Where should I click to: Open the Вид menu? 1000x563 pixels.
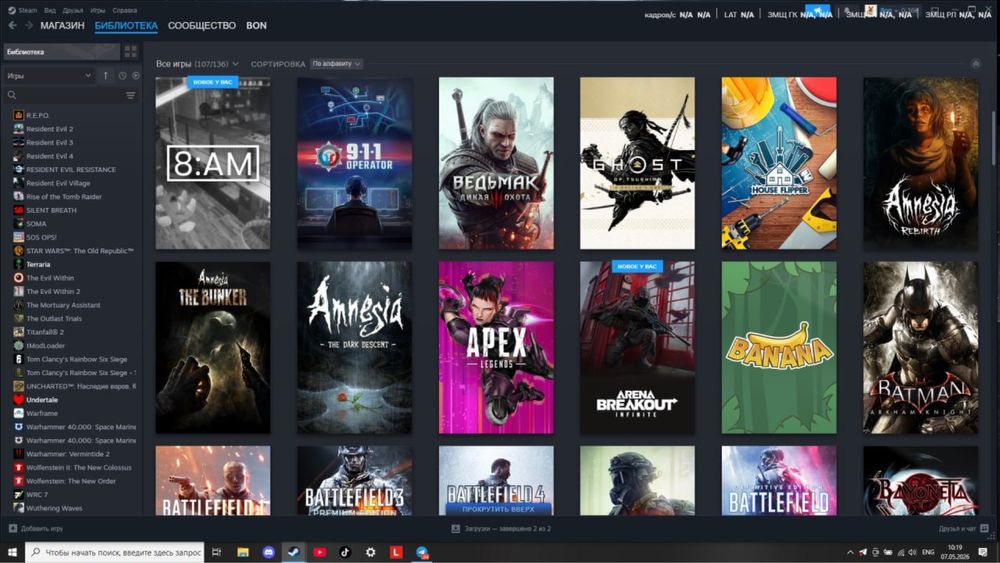pos(50,10)
